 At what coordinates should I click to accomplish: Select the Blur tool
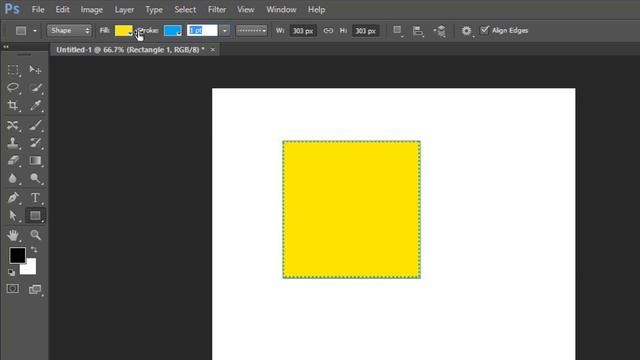tap(13, 178)
